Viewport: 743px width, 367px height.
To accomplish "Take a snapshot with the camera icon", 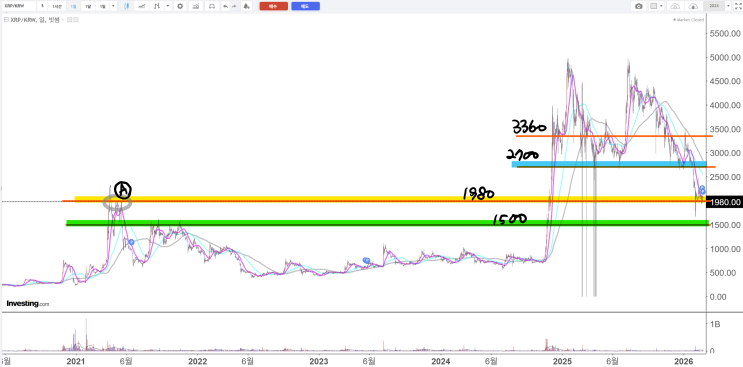I will coord(639,6).
